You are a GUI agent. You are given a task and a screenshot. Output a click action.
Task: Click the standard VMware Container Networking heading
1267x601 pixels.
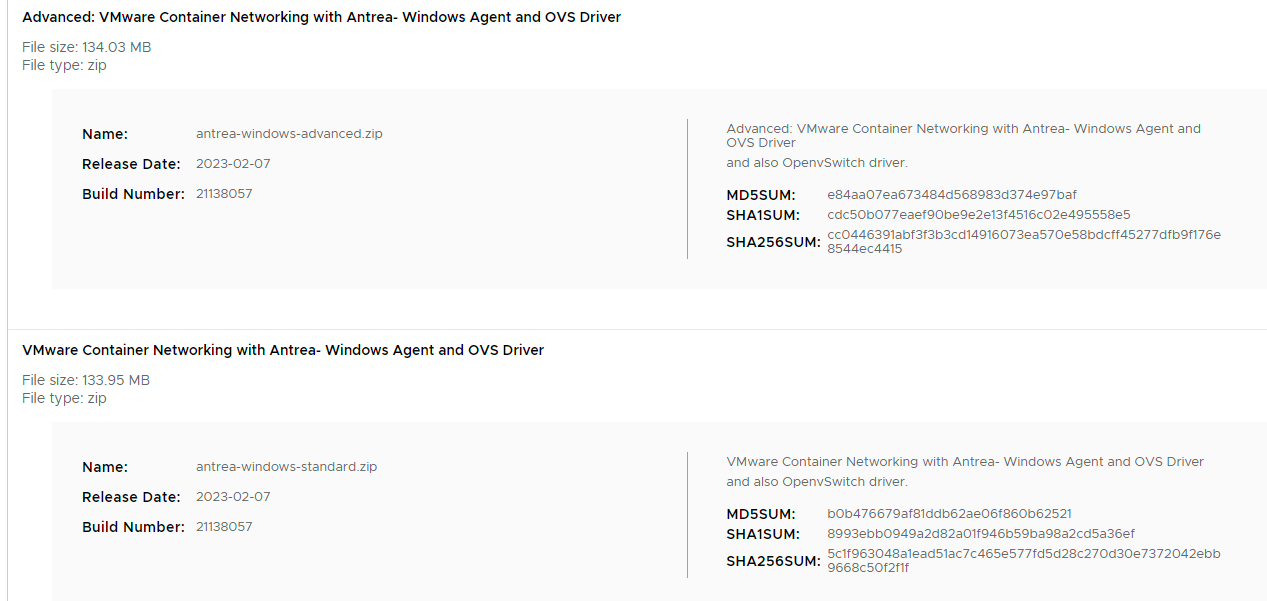pos(283,350)
